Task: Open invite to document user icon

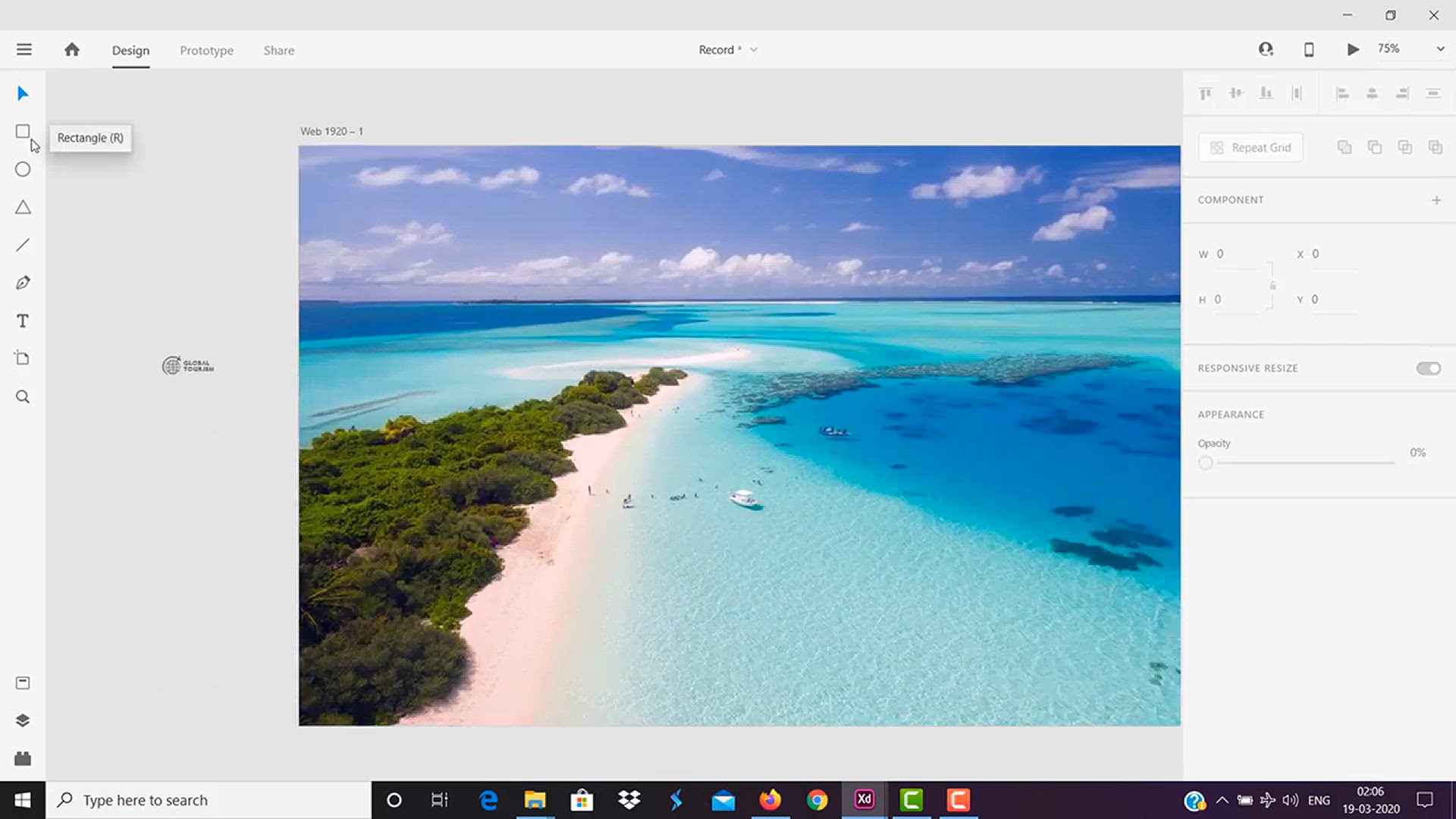Action: [1266, 49]
